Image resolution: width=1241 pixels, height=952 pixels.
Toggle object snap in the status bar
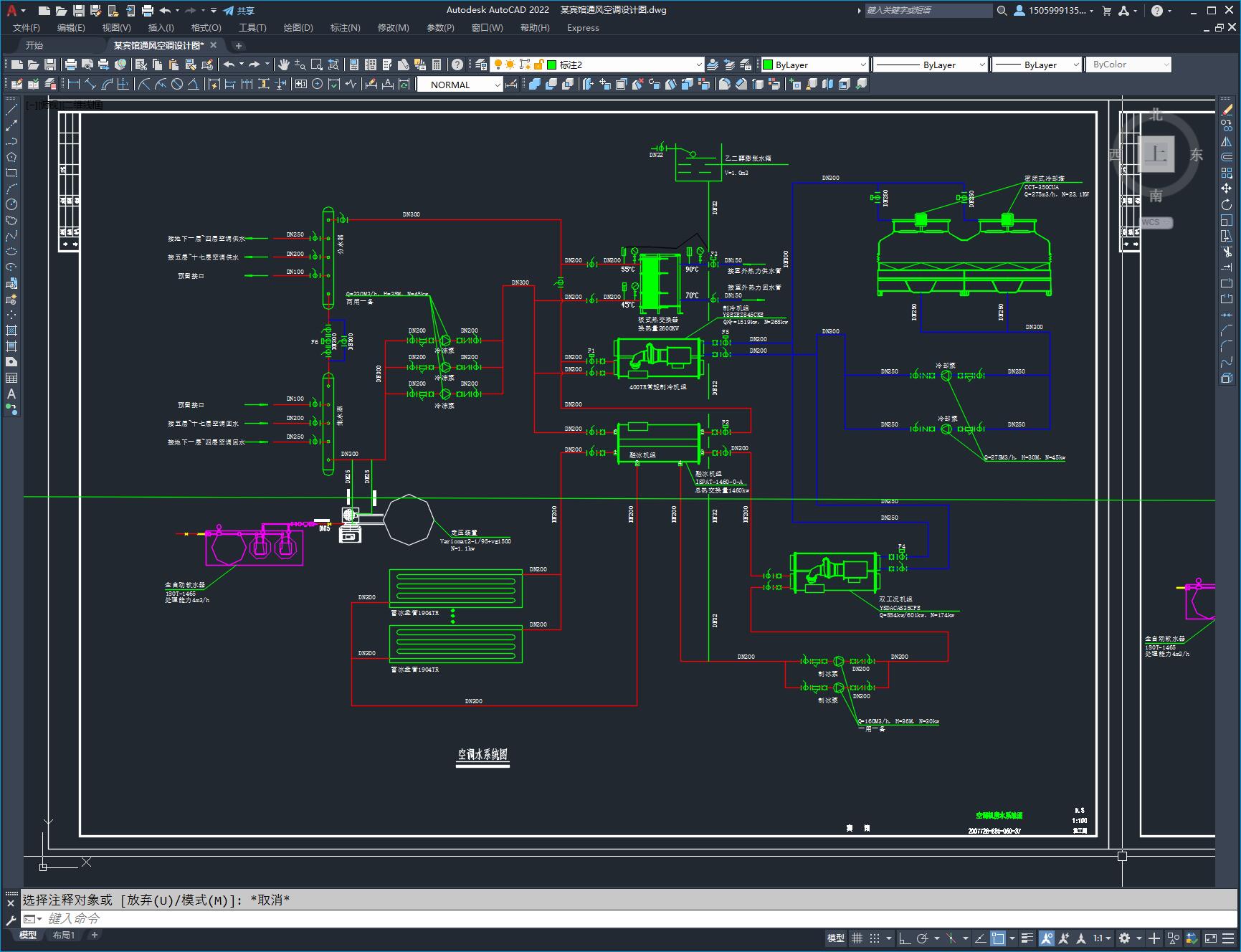(998, 938)
